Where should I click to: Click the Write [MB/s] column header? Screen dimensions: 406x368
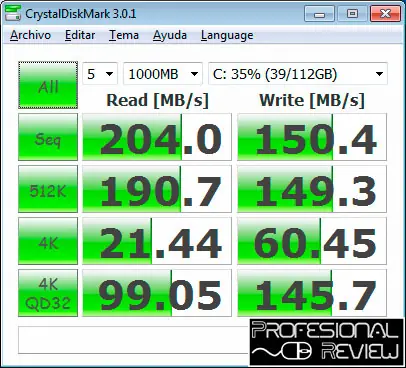(x=312, y=100)
